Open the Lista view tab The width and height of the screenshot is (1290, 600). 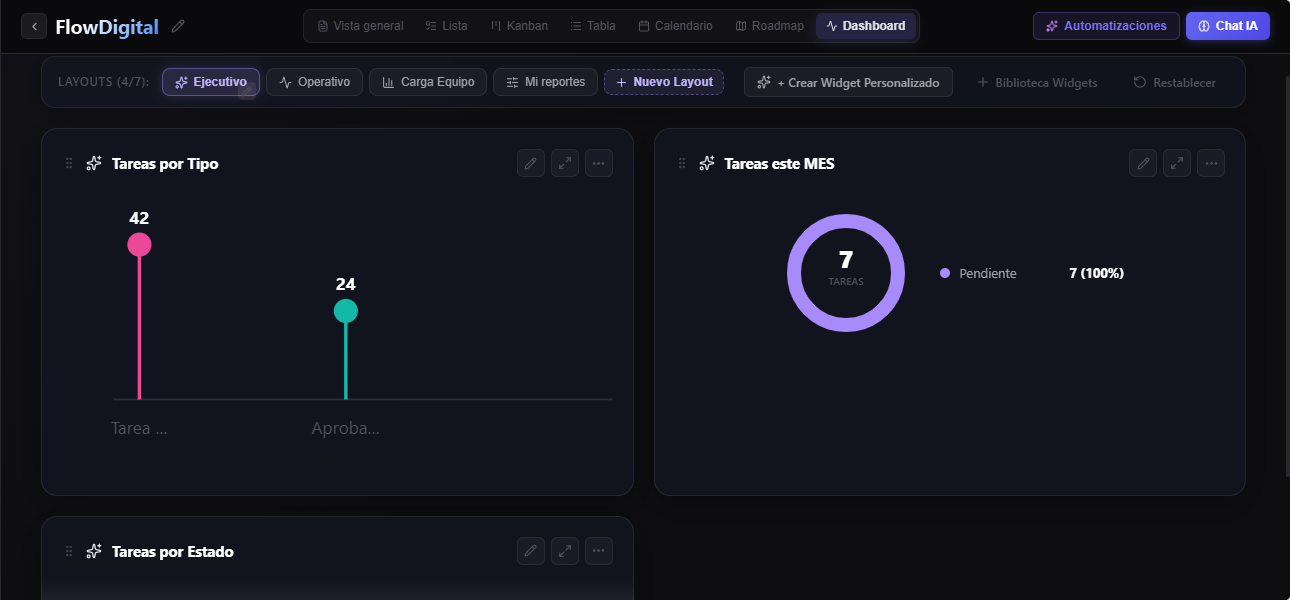[446, 26]
